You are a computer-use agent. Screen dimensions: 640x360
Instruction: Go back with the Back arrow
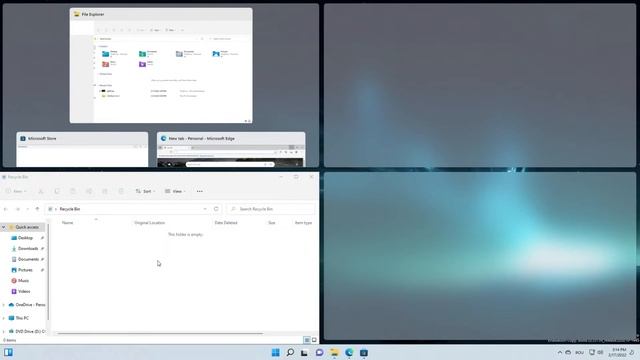[6, 209]
